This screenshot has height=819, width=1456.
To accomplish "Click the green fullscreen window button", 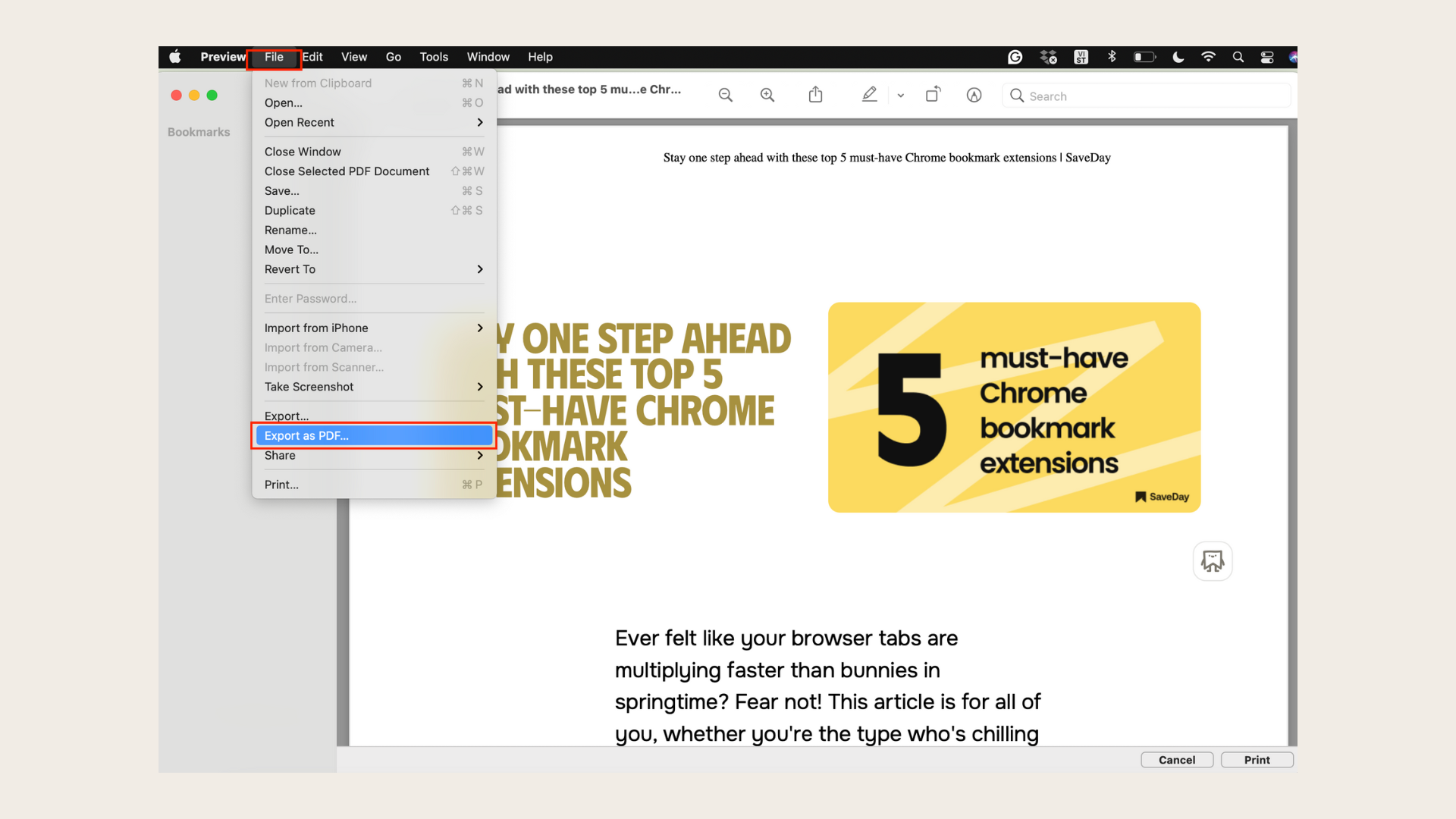I will (212, 96).
